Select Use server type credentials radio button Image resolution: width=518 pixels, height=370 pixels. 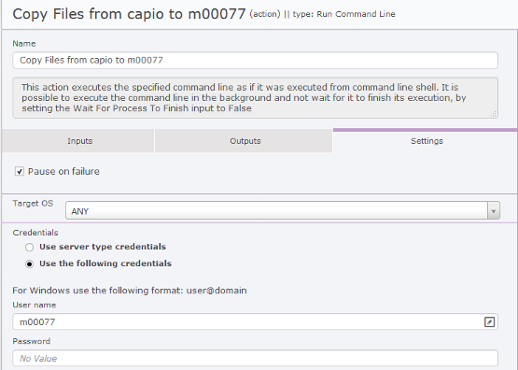click(29, 247)
